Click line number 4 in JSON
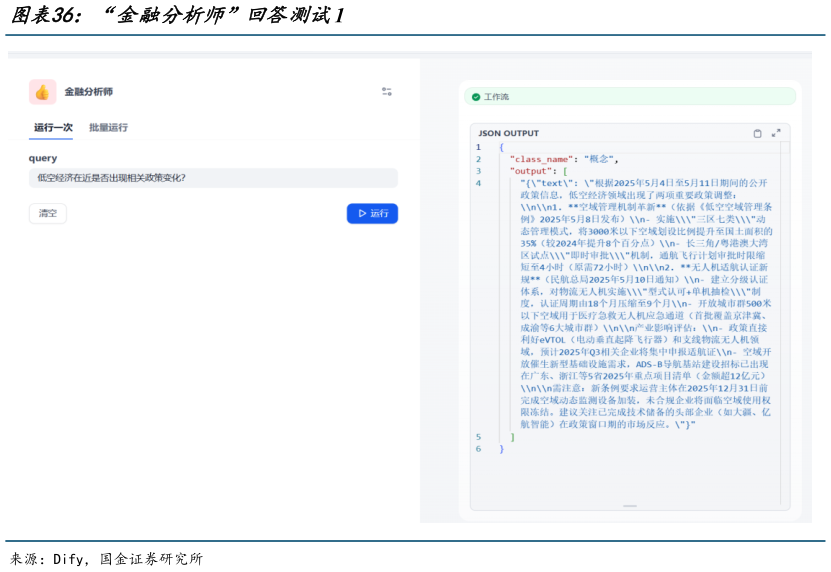Image resolution: width=831 pixels, height=572 pixels. coord(479,183)
